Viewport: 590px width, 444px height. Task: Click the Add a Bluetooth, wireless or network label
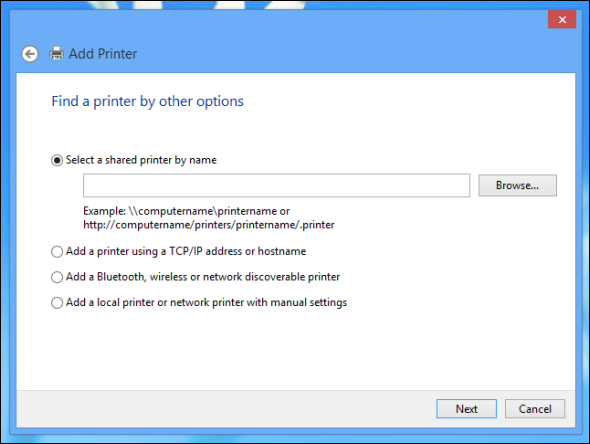coord(203,277)
